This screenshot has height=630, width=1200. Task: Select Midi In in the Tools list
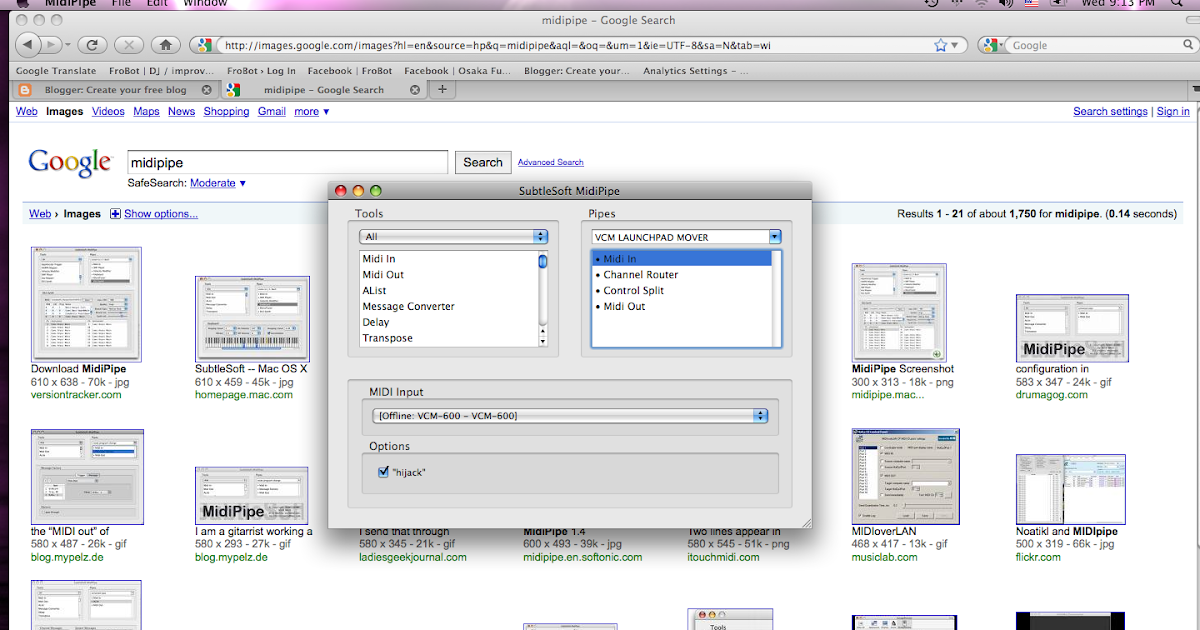pyautogui.click(x=449, y=259)
